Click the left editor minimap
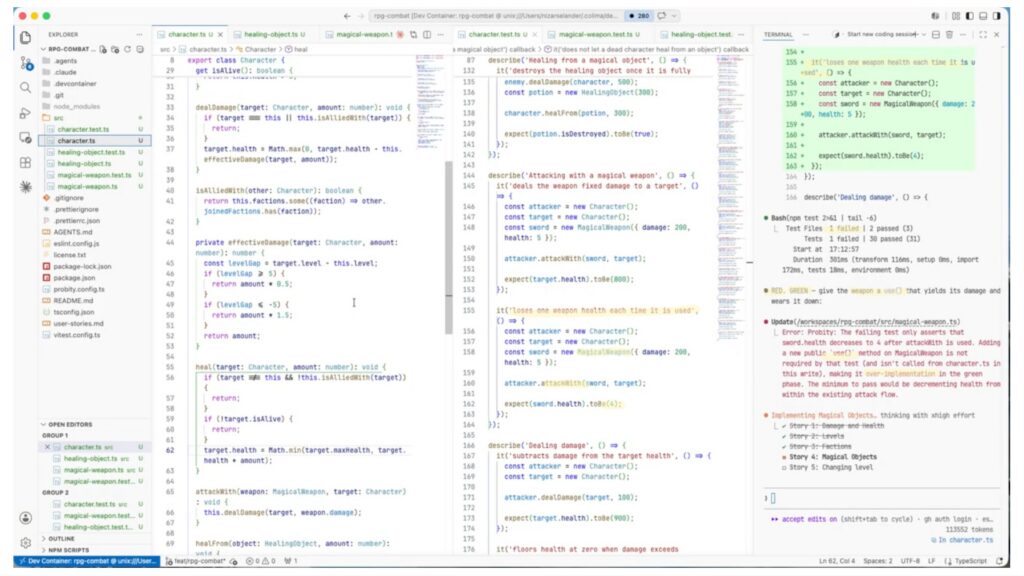Screen dimensions: 1024x576 pos(430,101)
